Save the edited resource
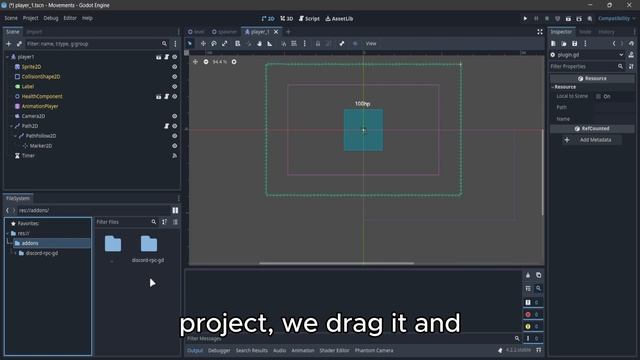640x360 pixels. pyautogui.click(x=574, y=44)
